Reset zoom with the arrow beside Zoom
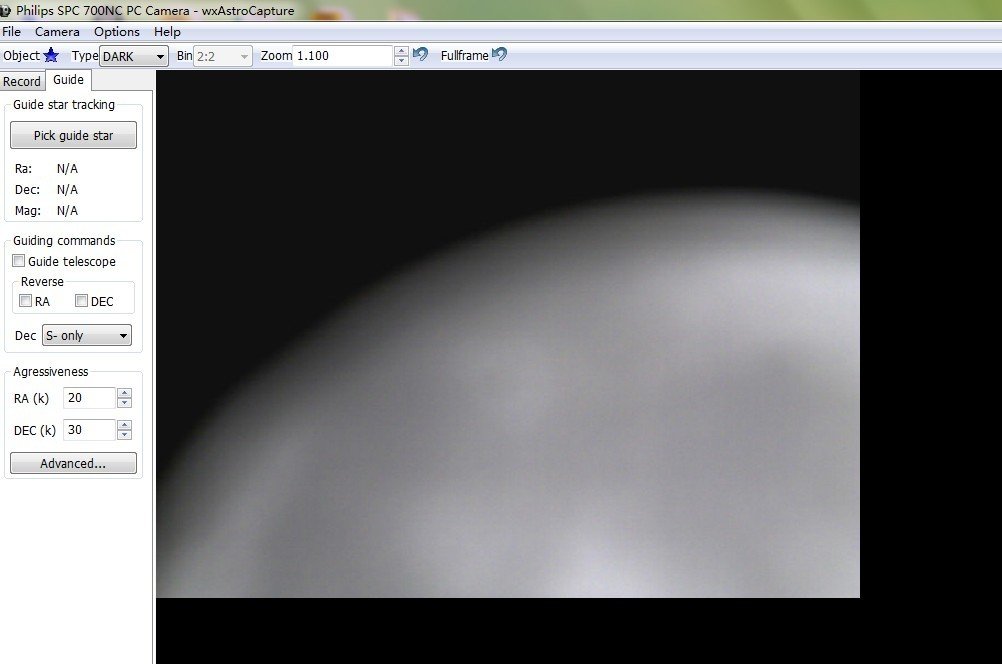Image resolution: width=1002 pixels, height=664 pixels. (420, 54)
